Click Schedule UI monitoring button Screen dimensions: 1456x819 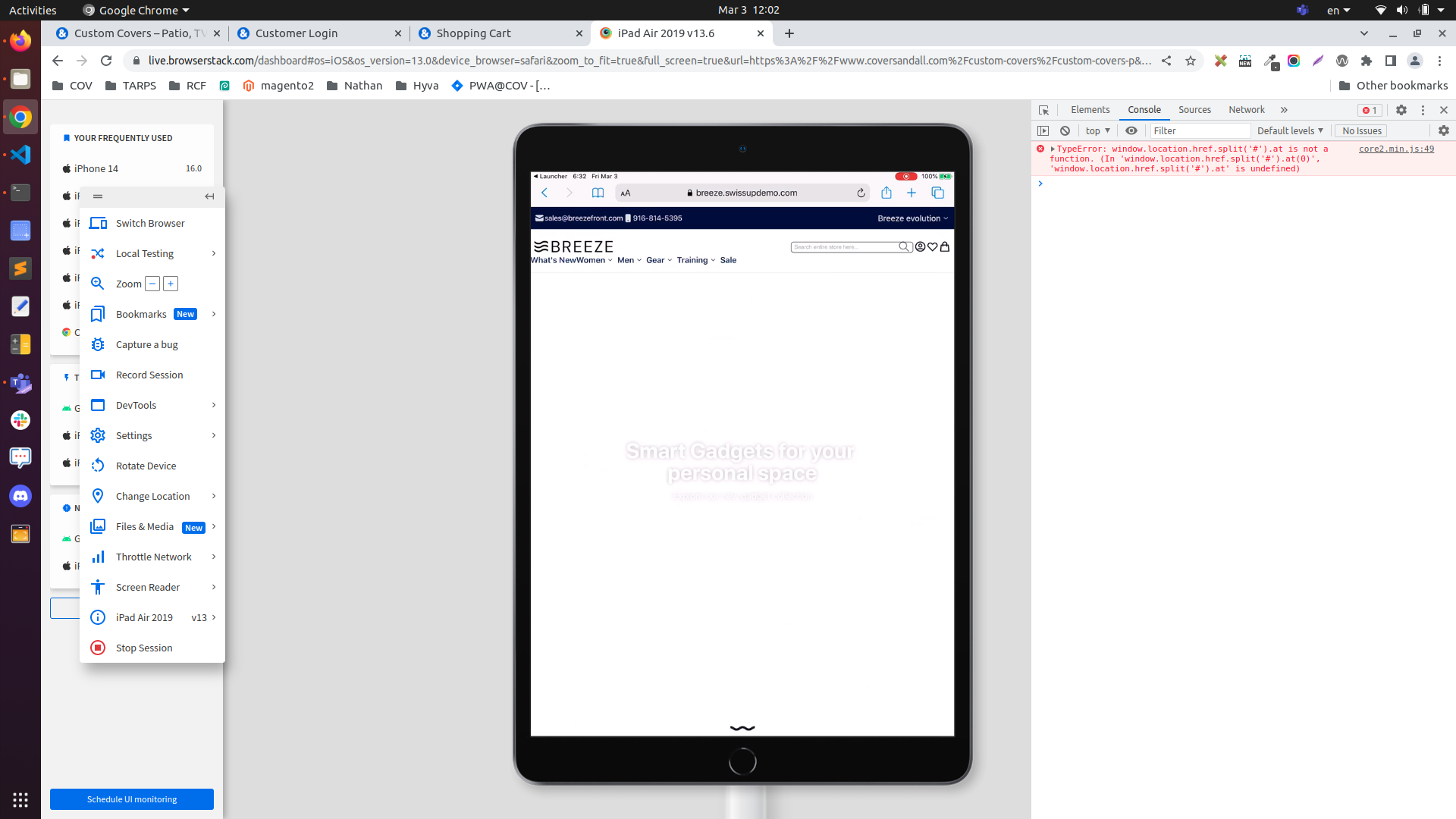(x=132, y=799)
